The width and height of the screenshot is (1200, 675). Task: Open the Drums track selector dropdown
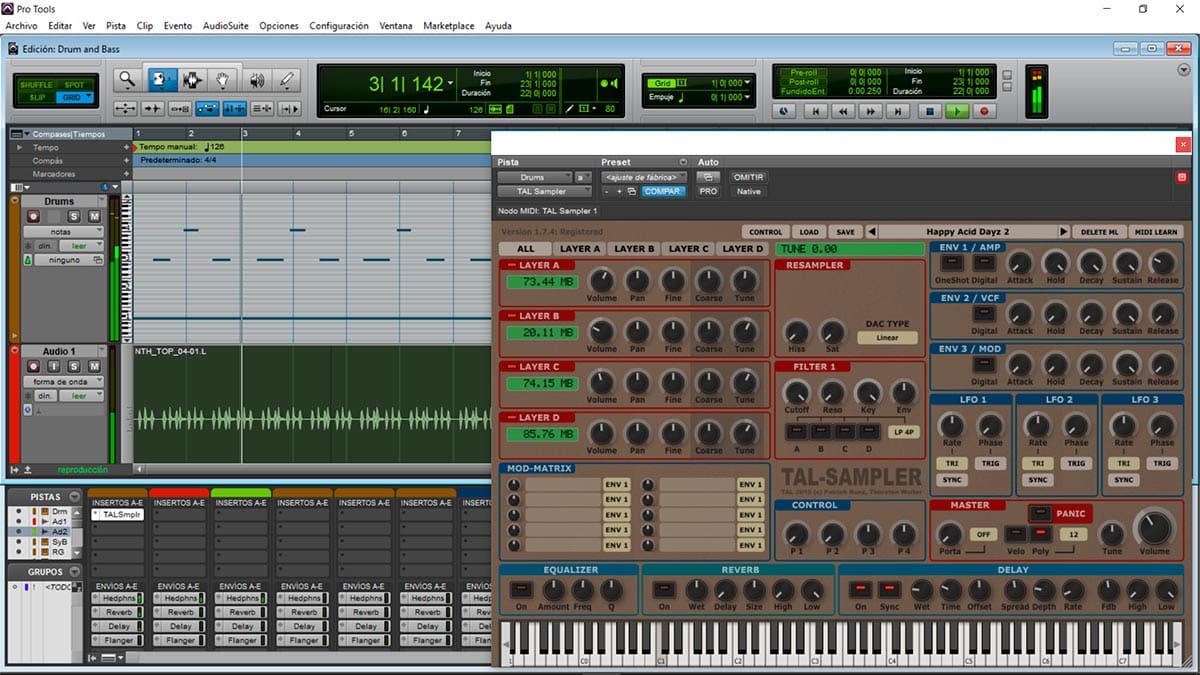[x=535, y=177]
